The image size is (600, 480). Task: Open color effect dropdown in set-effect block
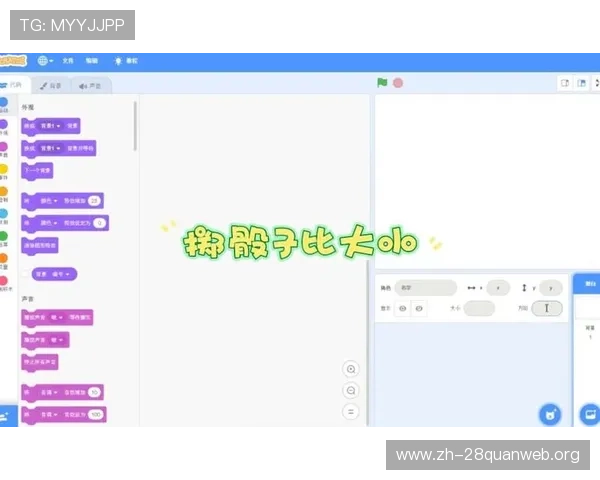(49, 223)
